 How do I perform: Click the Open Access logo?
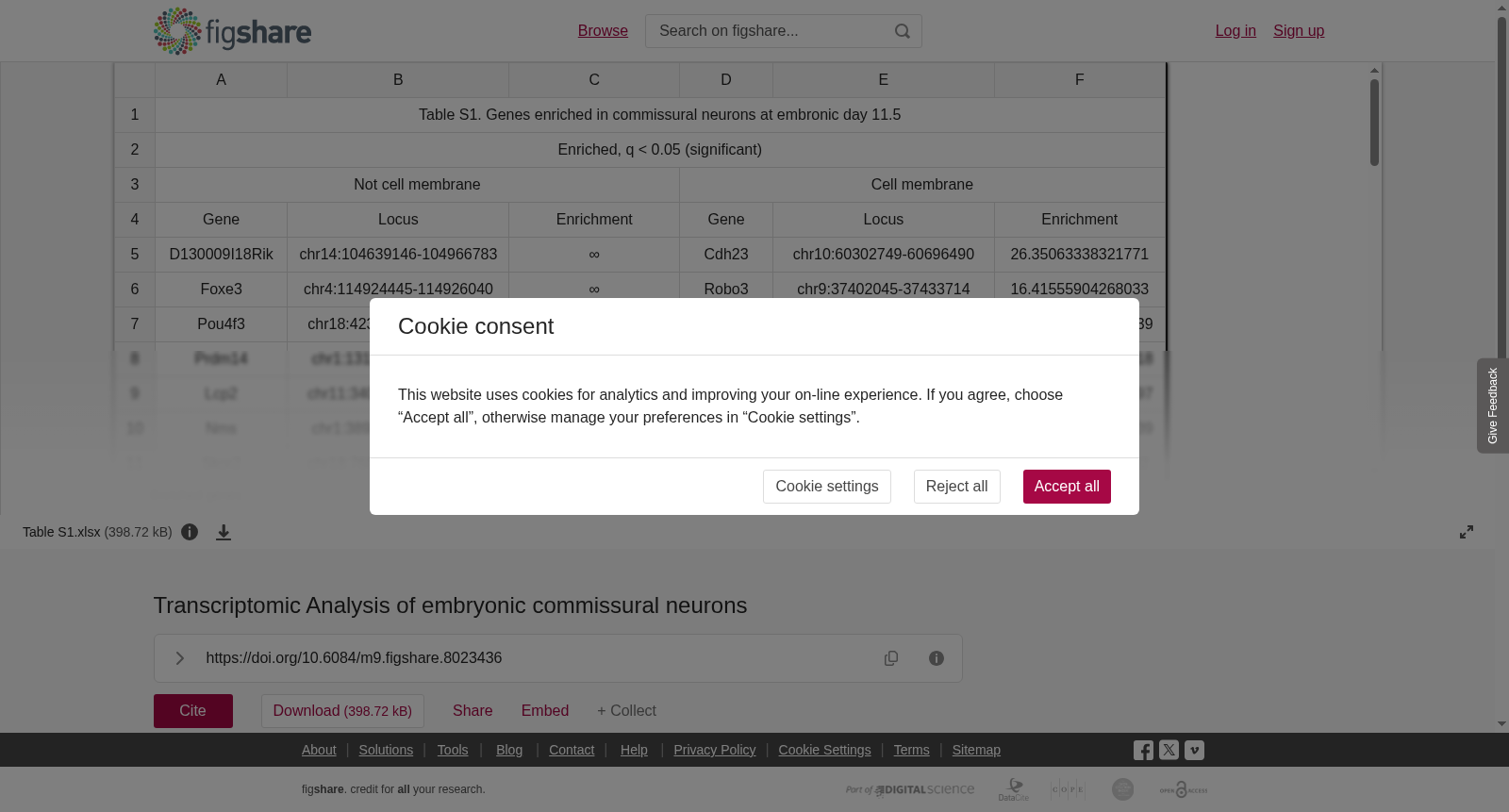click(x=1184, y=789)
